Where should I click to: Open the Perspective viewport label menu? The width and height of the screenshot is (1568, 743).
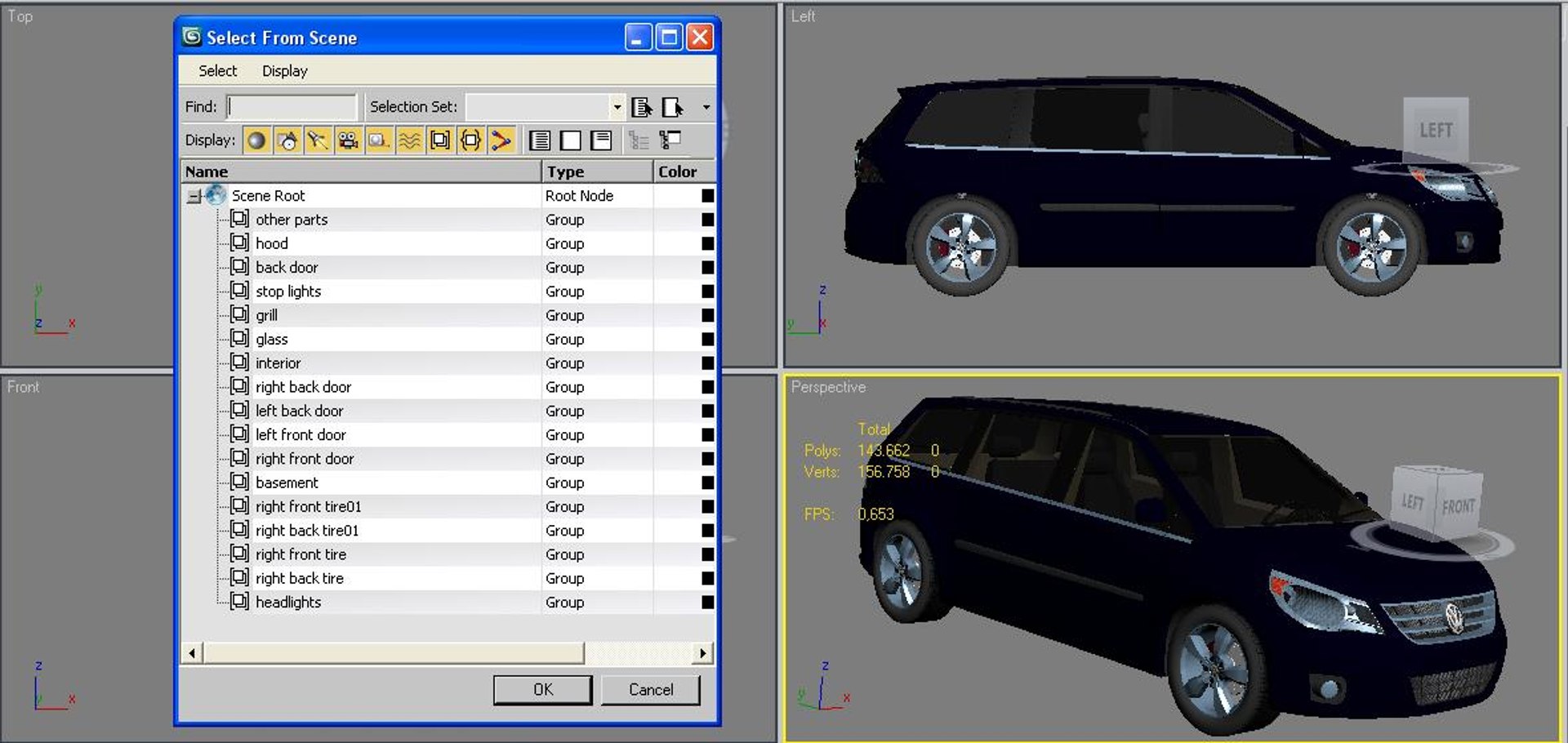pyautogui.click(x=828, y=387)
